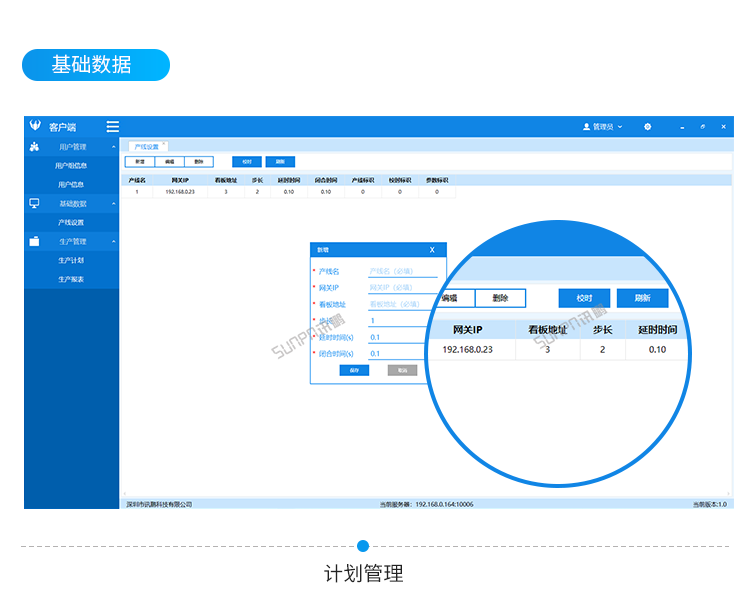Open the 管理员 user dropdown
Image resolution: width=750 pixels, height=616 pixels.
tap(602, 127)
